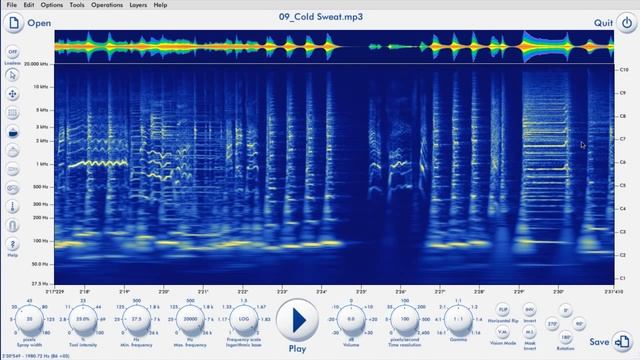Open the Operations menu
The image size is (640, 360).
(107, 5)
